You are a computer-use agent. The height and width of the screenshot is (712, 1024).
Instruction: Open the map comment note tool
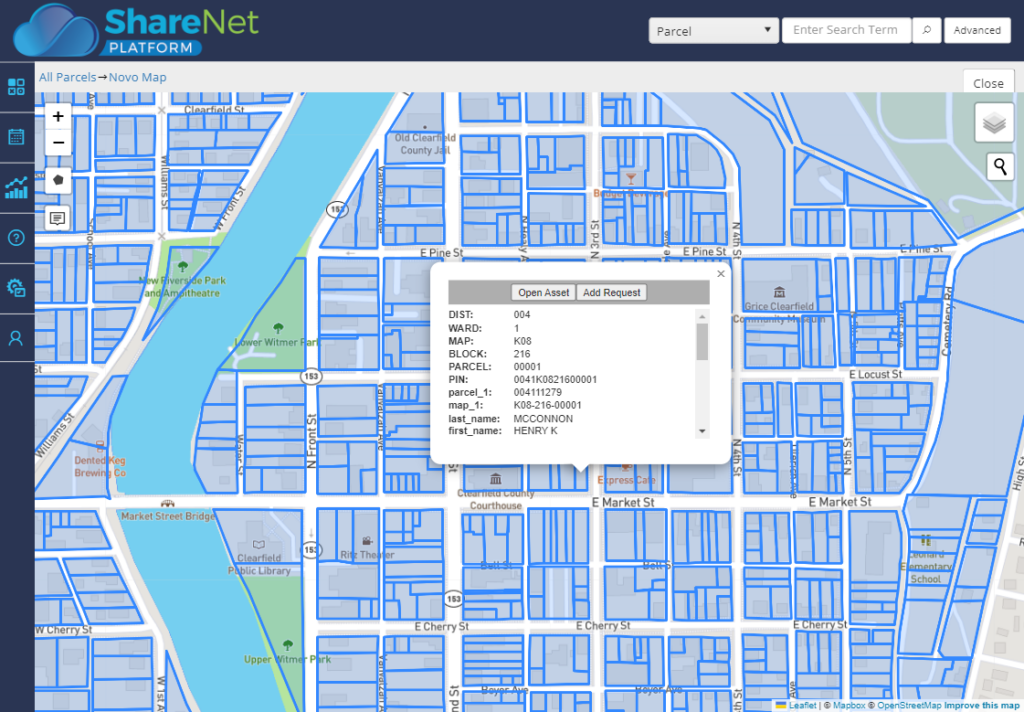click(58, 218)
